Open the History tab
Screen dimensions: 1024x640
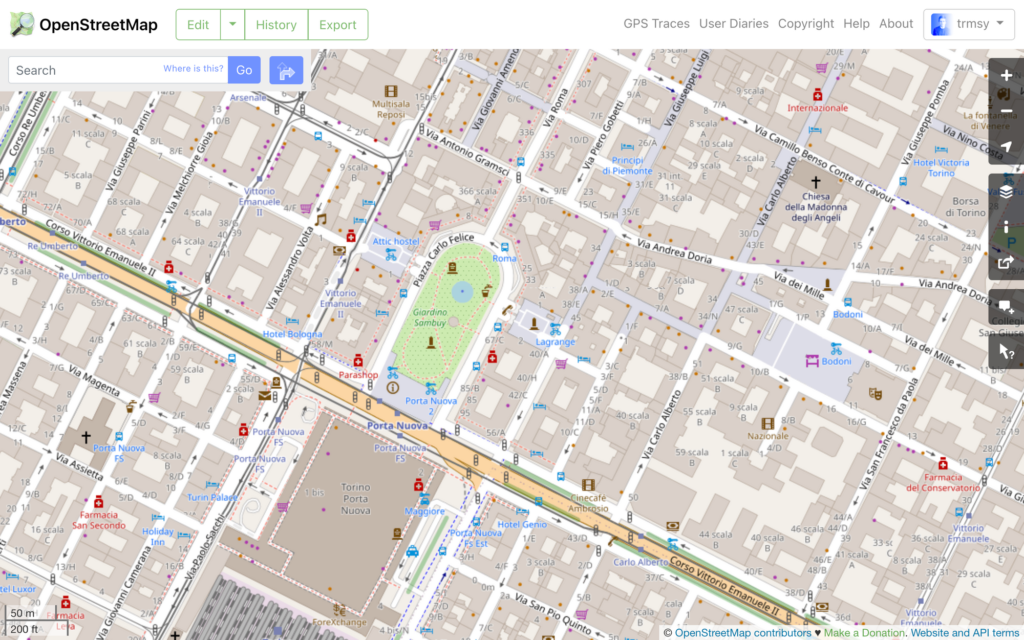click(x=276, y=24)
